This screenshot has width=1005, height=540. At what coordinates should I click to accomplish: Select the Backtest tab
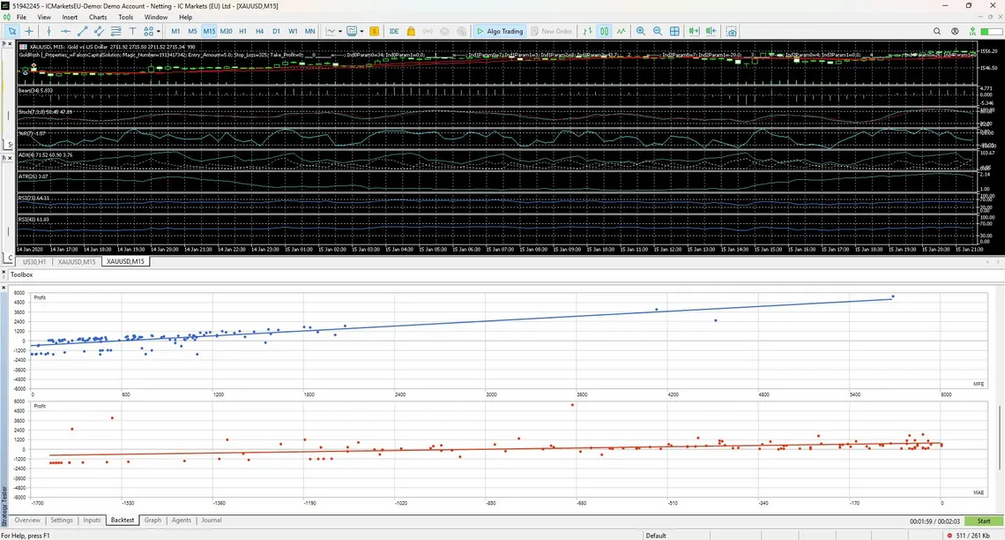tap(122, 520)
